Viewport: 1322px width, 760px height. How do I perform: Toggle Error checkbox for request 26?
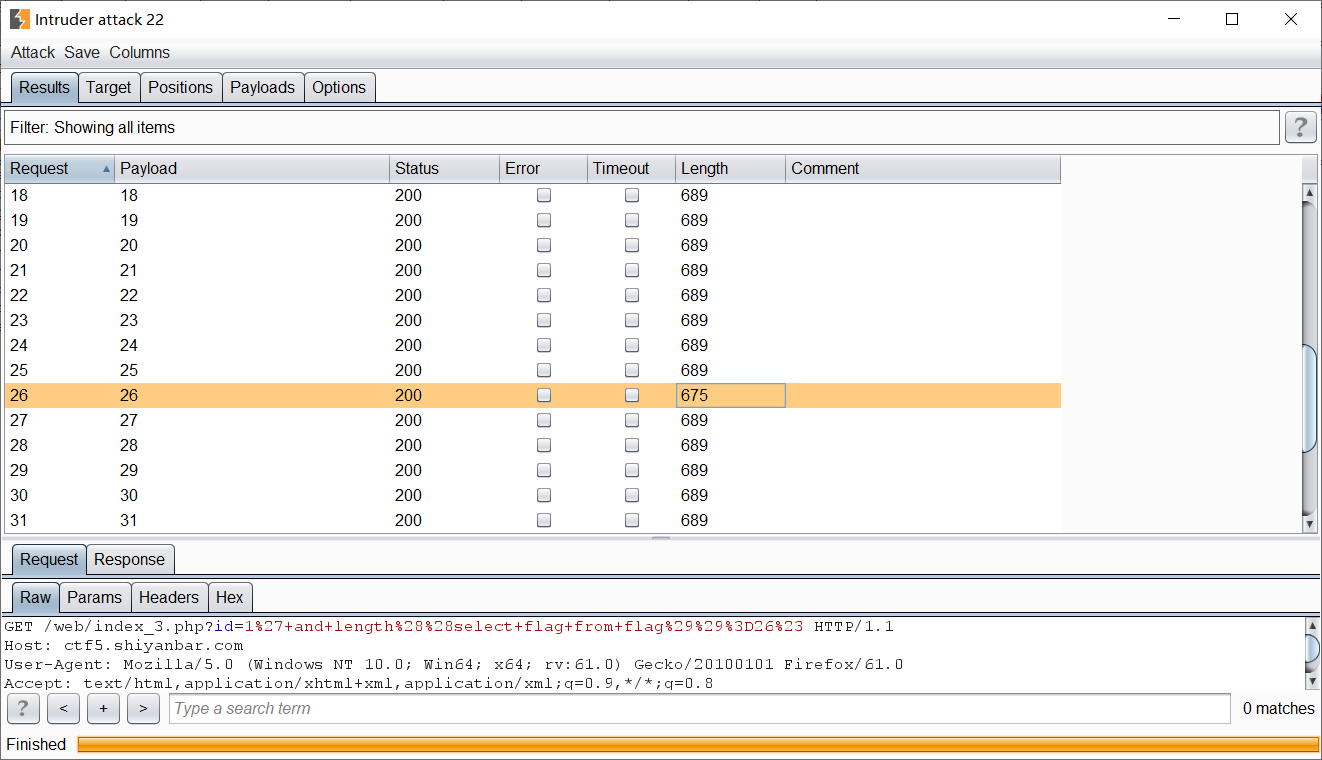click(x=544, y=396)
